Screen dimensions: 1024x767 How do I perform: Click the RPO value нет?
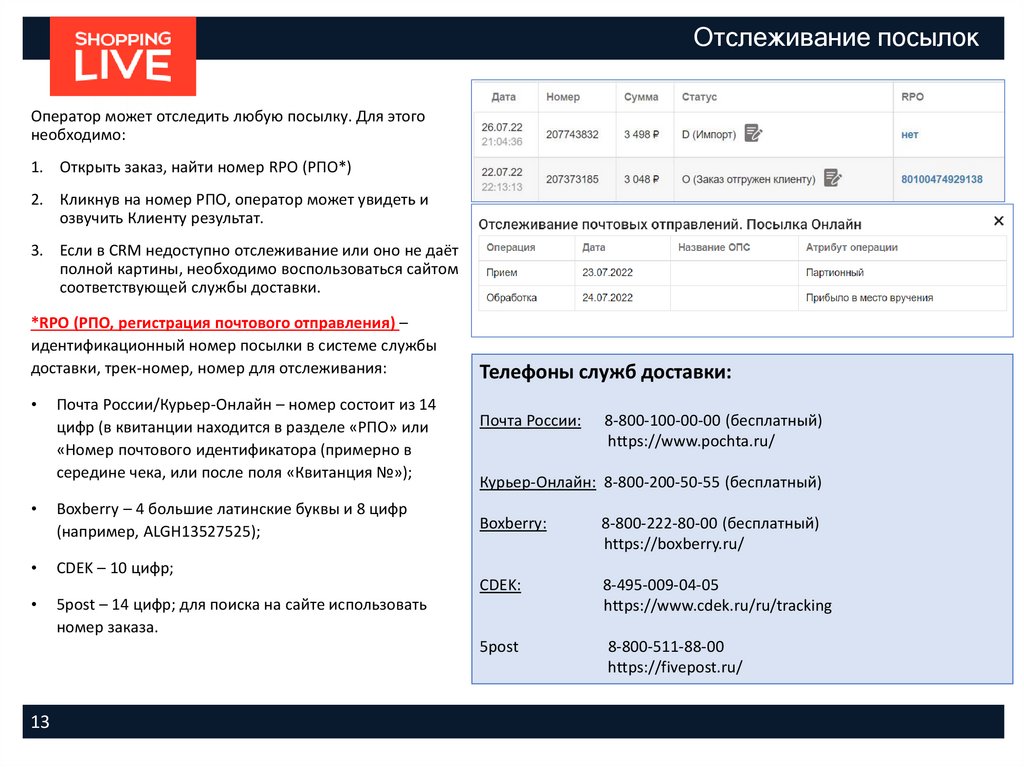pos(909,135)
